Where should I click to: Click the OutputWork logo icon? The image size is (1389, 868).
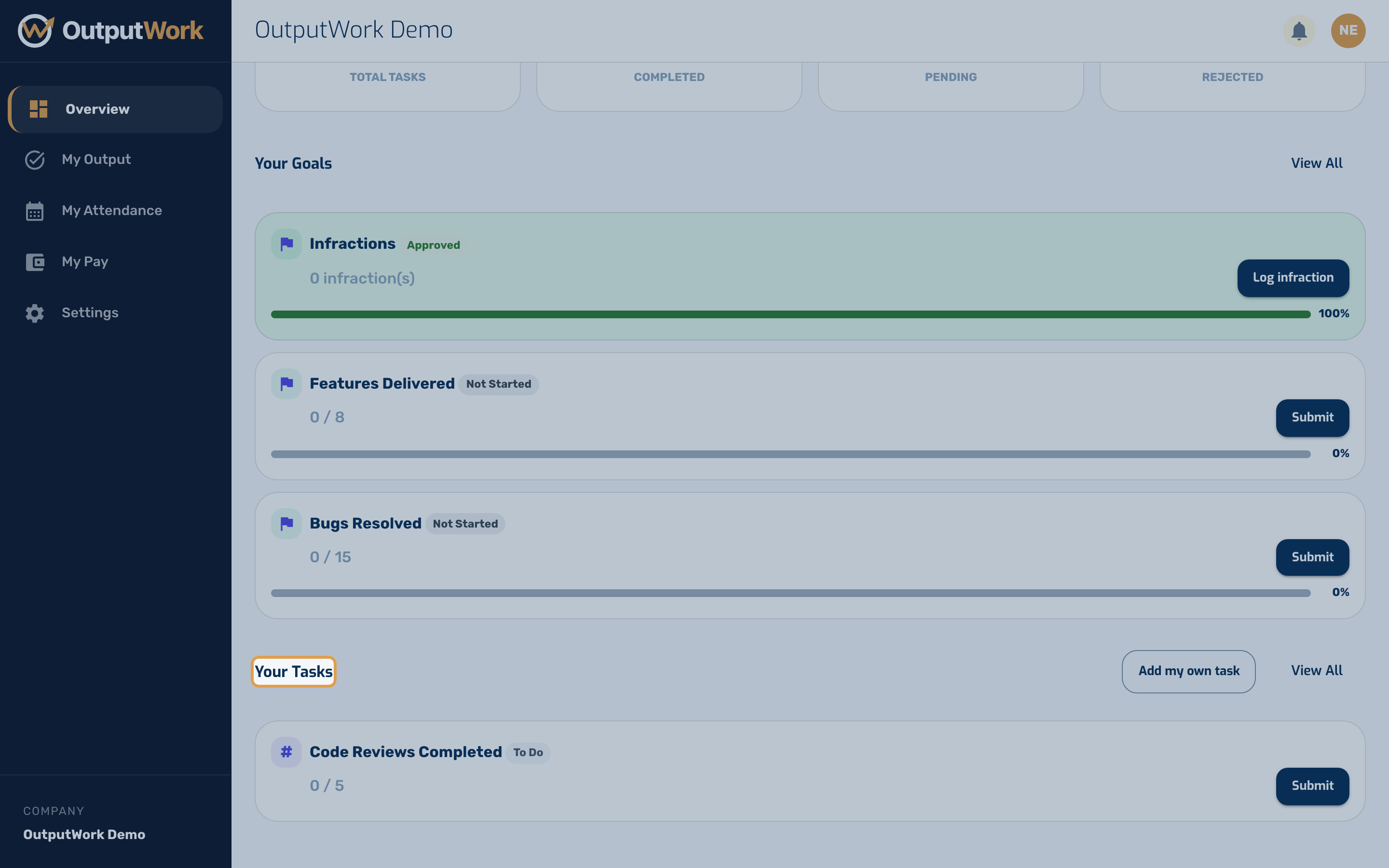pos(36,30)
